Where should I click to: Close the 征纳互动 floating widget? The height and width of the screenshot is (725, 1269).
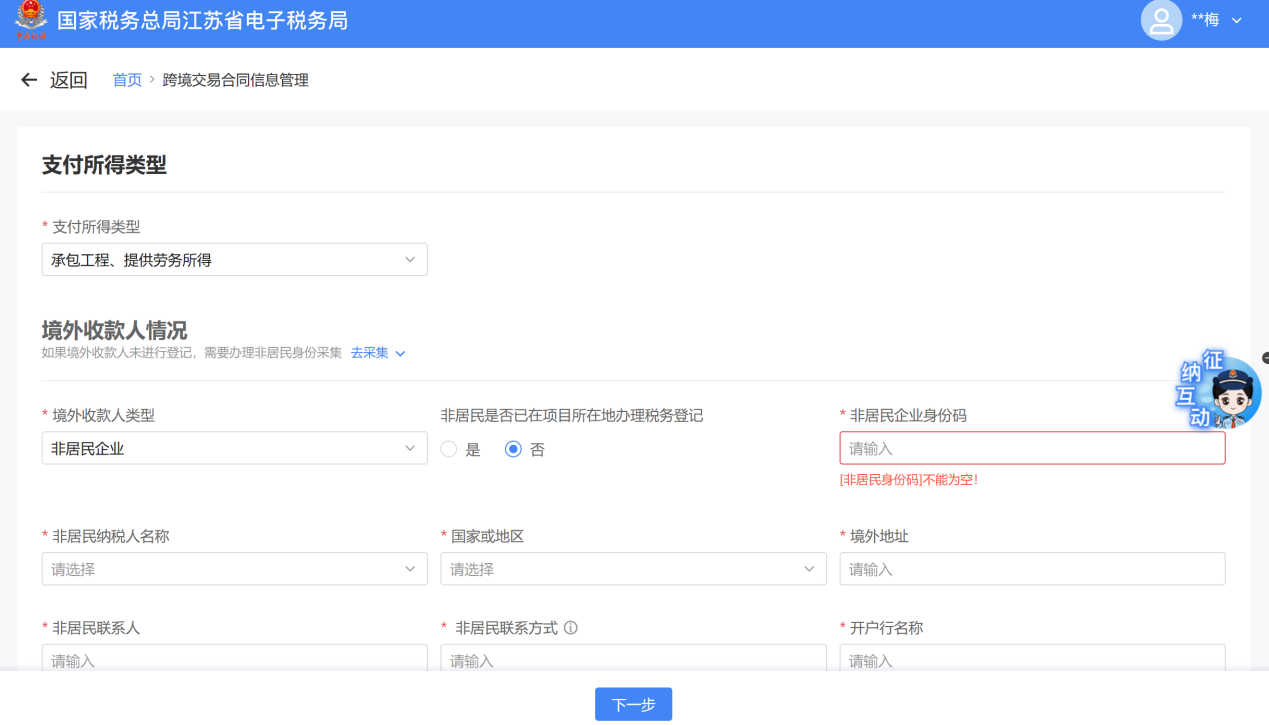click(1265, 357)
